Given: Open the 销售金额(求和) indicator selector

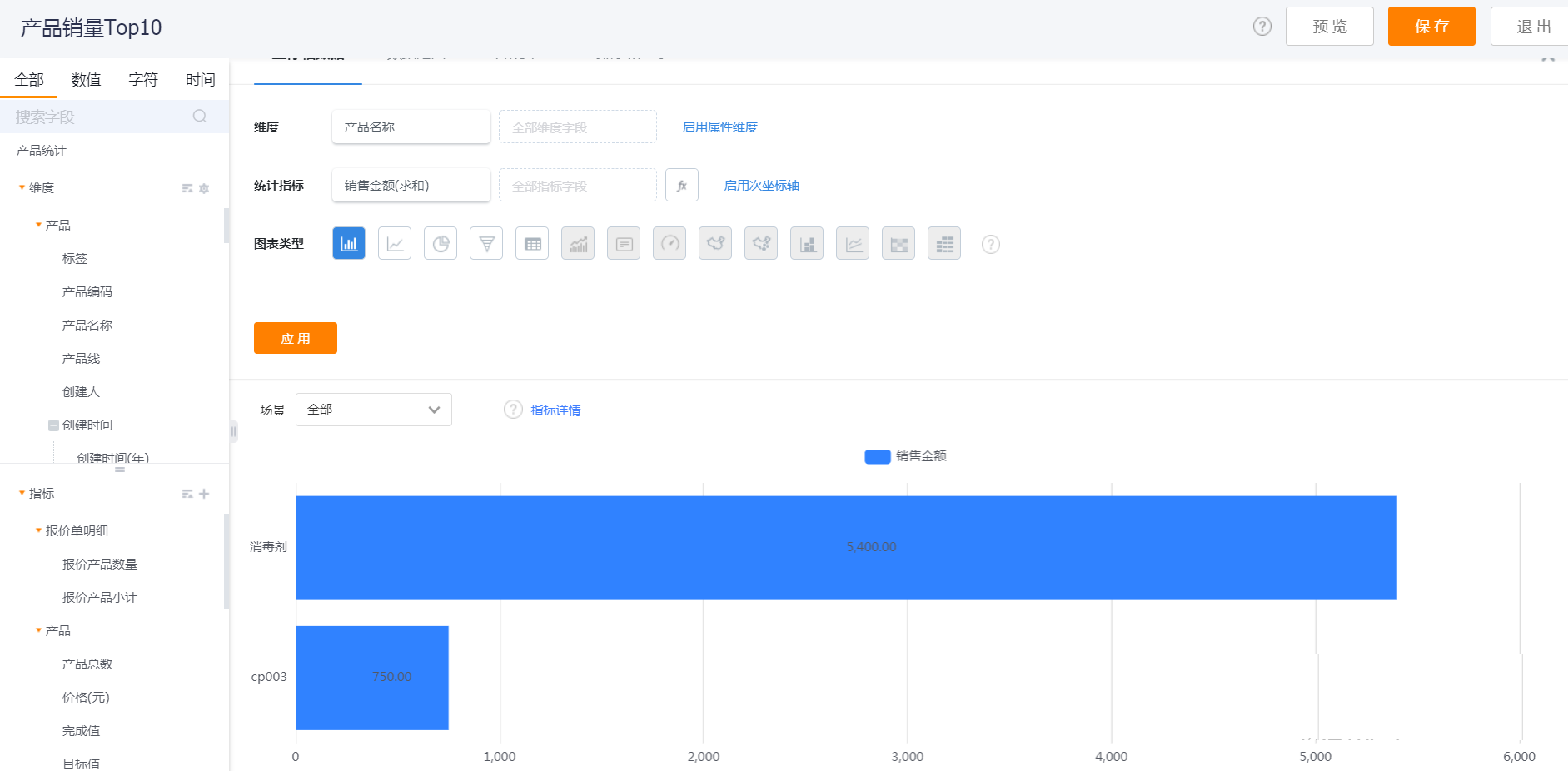Looking at the screenshot, I should [x=411, y=185].
